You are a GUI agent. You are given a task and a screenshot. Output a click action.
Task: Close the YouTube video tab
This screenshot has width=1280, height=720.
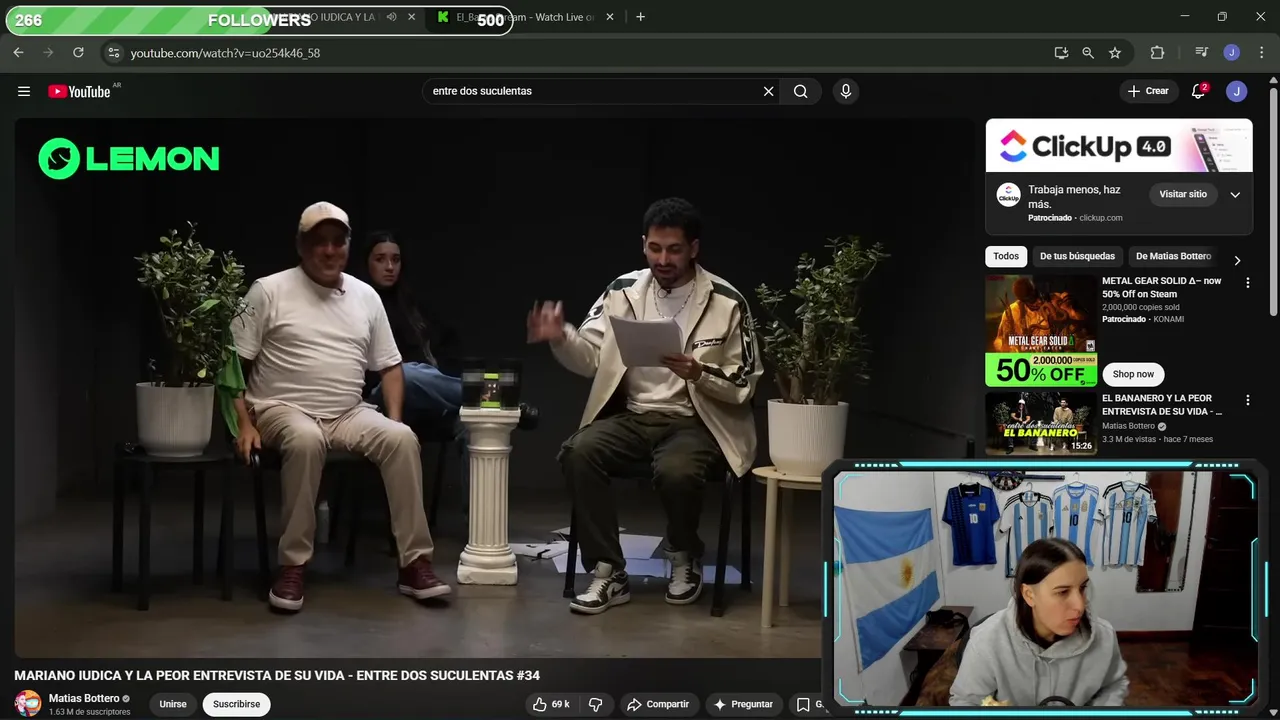pyautogui.click(x=412, y=17)
